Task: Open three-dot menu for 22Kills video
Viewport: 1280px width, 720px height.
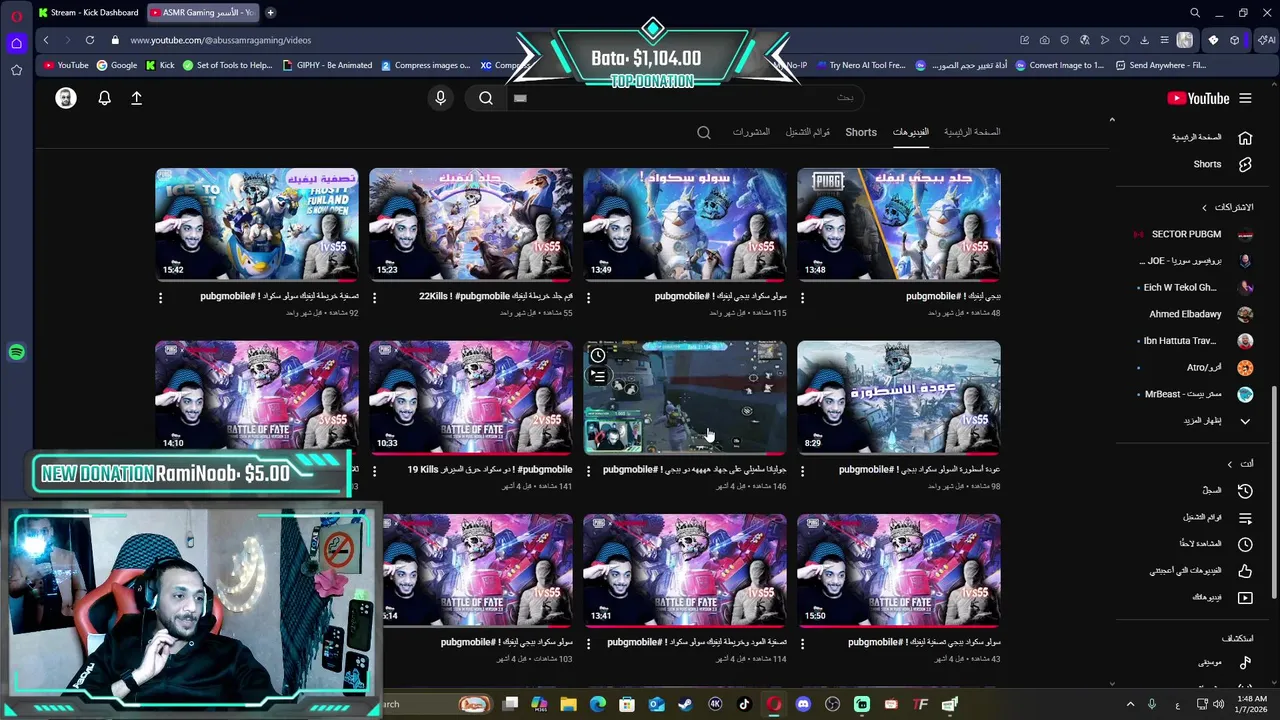Action: coord(374,298)
